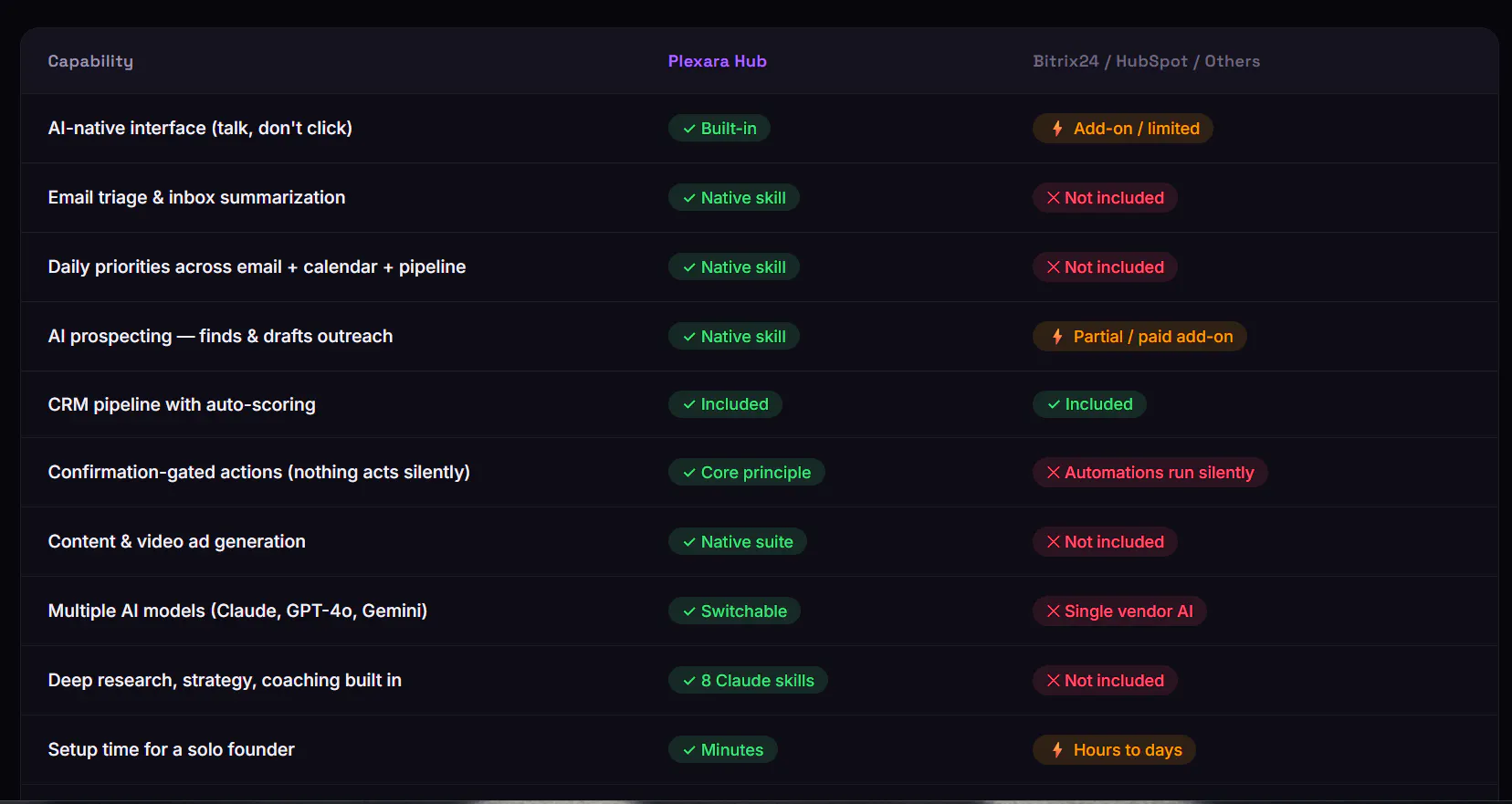Select "Daily priorities across email + calendar + pipeline" label
Viewport: 1512px width, 804px height.
tap(257, 267)
